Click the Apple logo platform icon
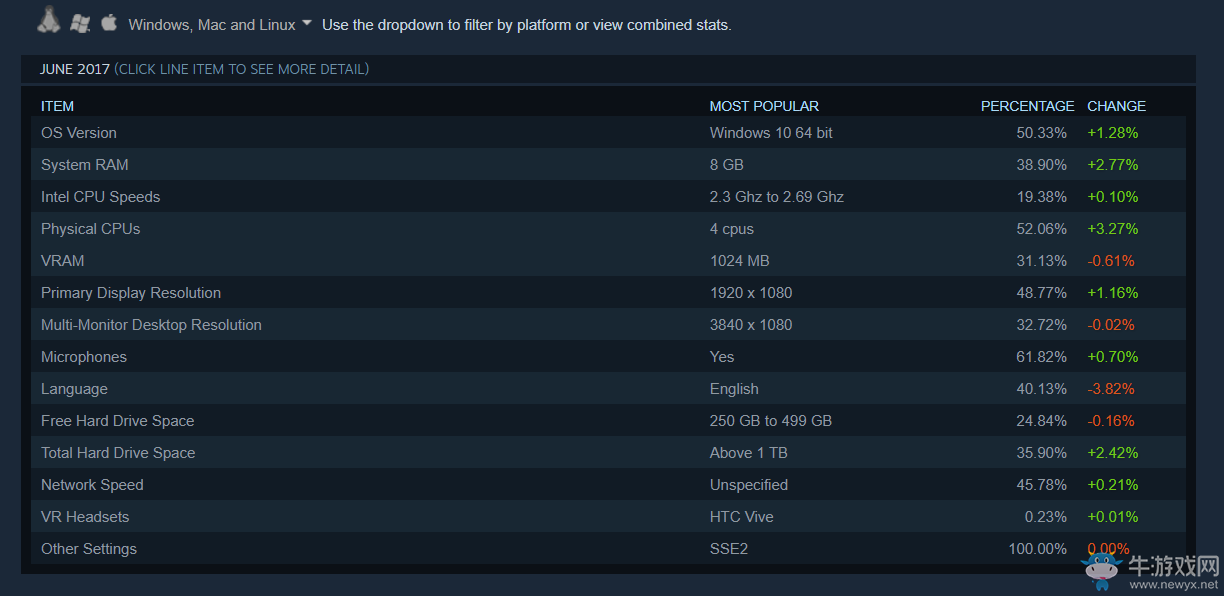 [109, 21]
